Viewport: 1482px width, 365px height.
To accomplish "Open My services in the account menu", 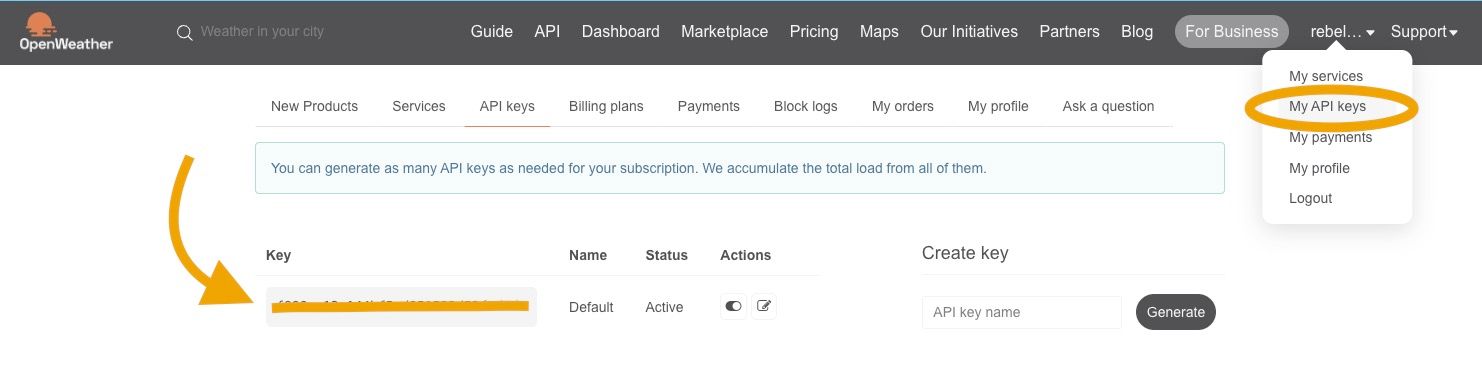I will 1326,76.
